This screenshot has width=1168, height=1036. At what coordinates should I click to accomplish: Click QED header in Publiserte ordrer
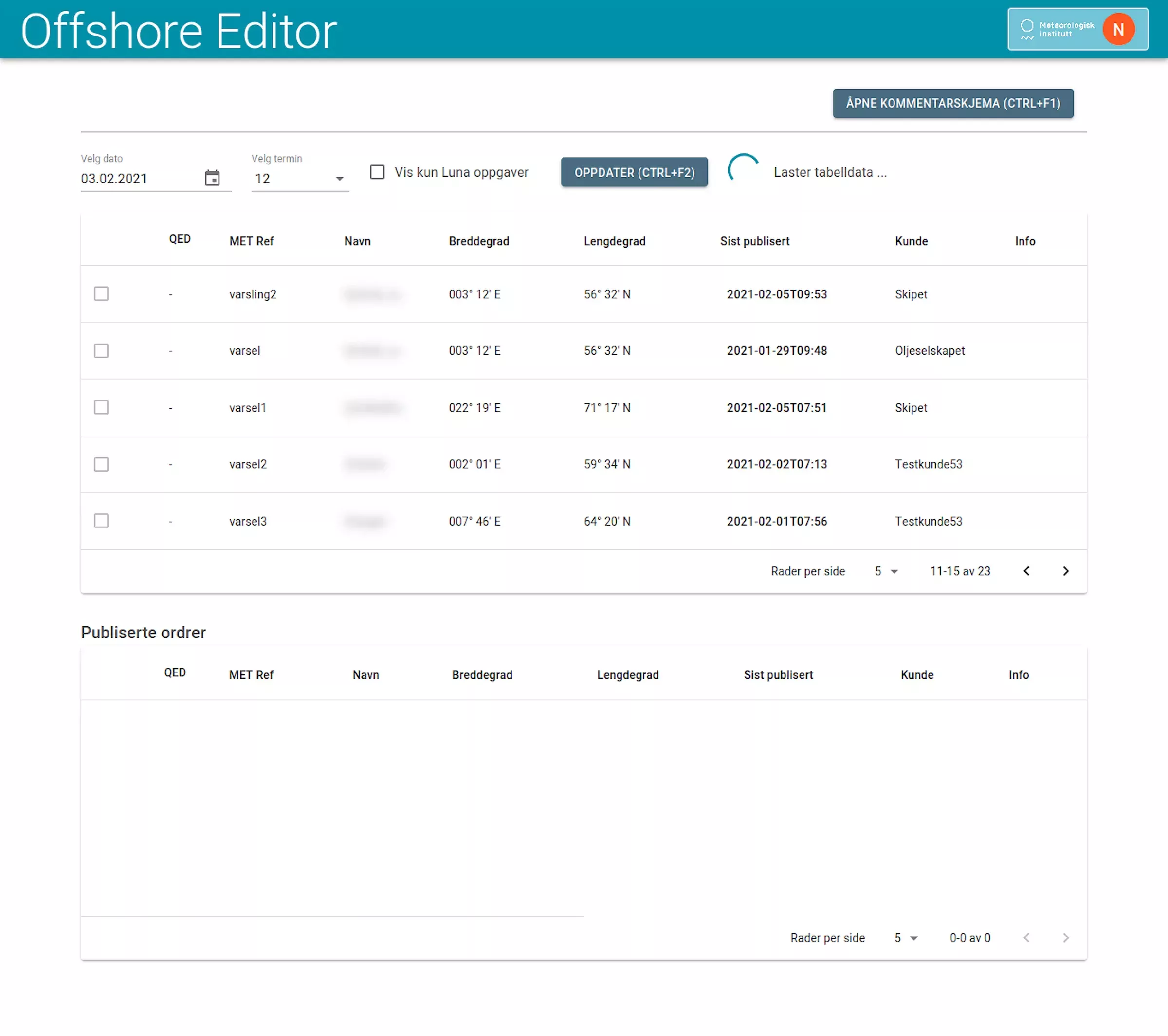click(175, 672)
